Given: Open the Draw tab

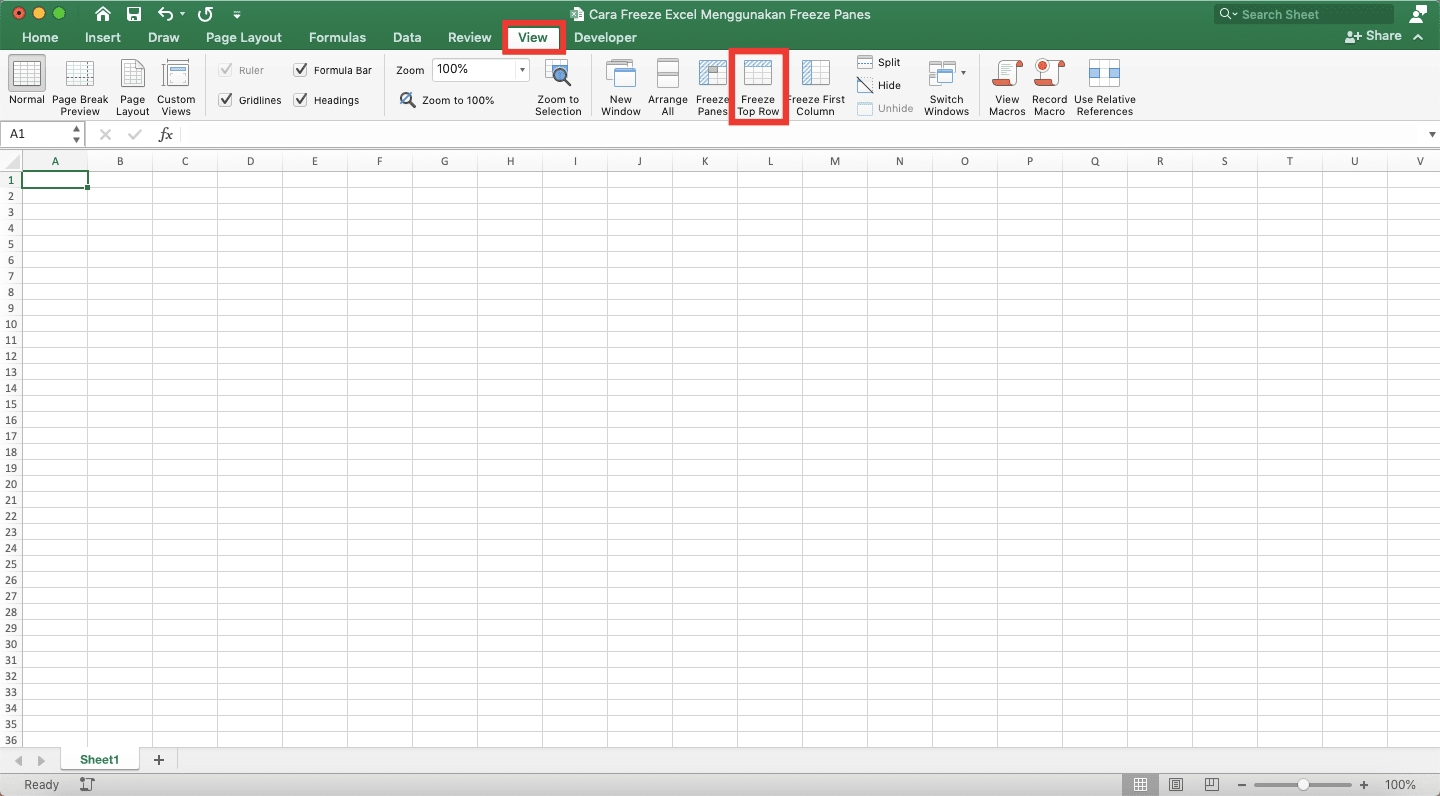Looking at the screenshot, I should 164,37.
